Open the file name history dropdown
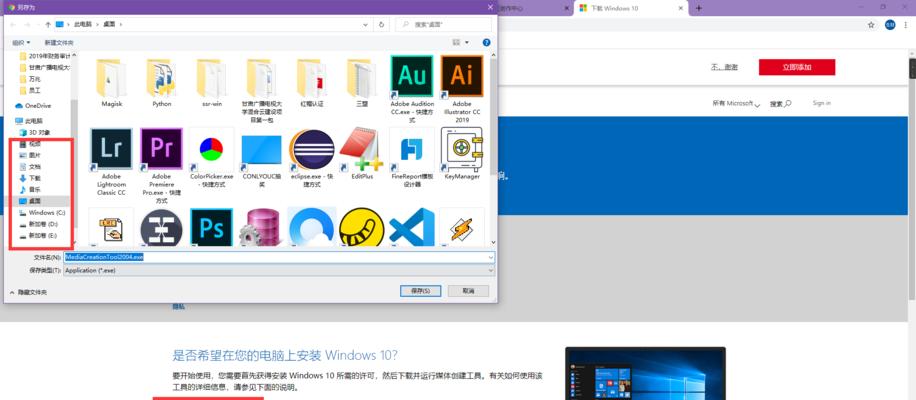916x400 pixels. [490, 257]
